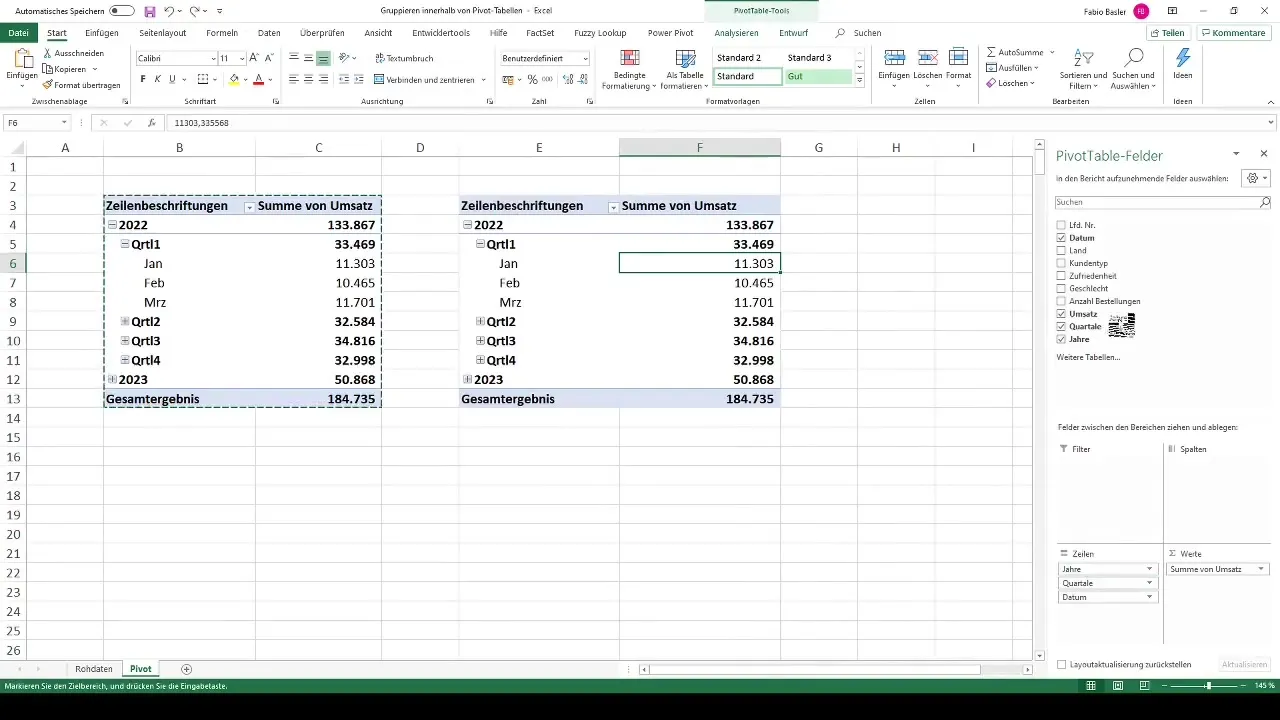Switch to the Rohdaten sheet tab
The image size is (1280, 720).
(94, 668)
